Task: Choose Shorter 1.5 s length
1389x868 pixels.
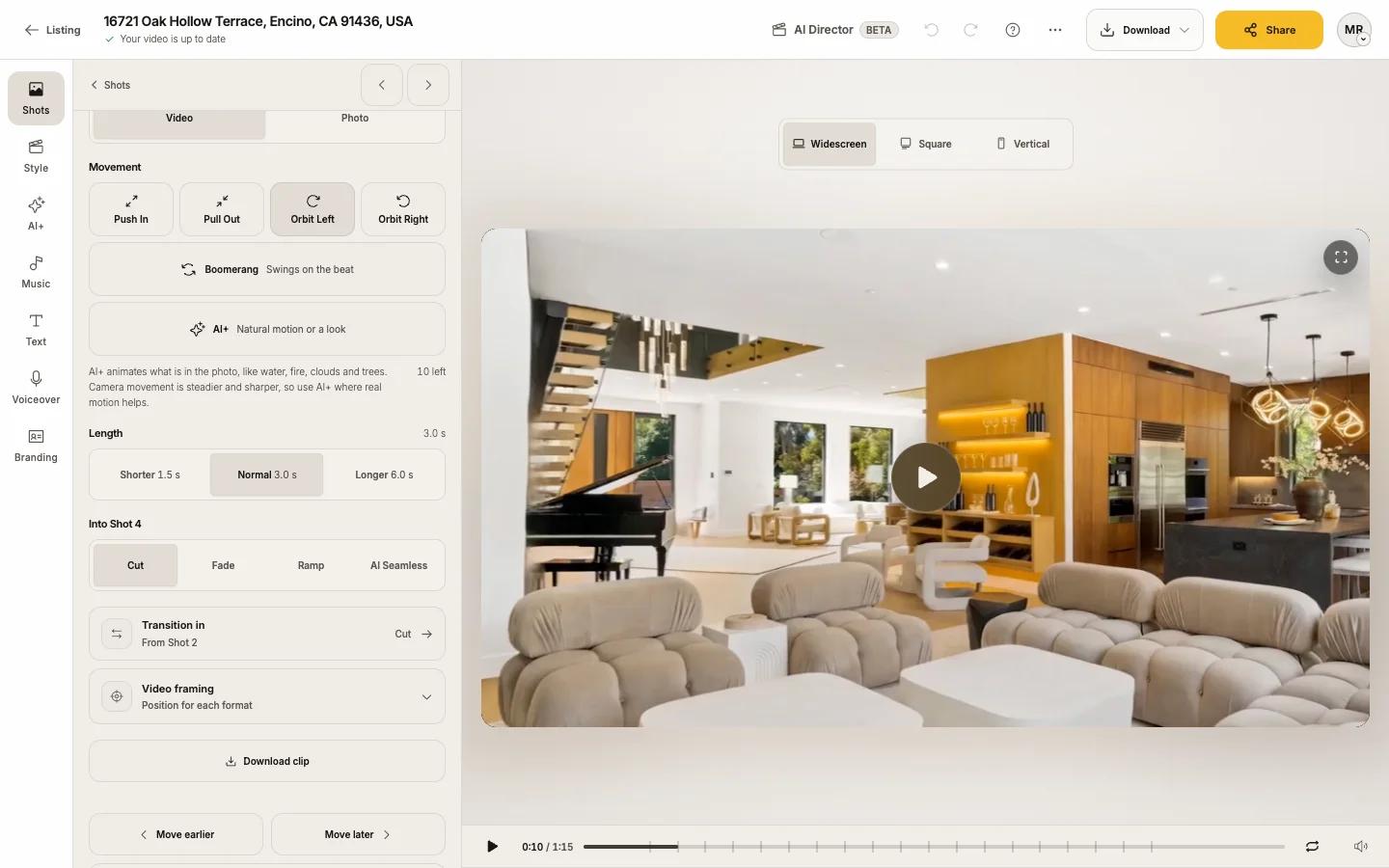Action: (x=150, y=475)
